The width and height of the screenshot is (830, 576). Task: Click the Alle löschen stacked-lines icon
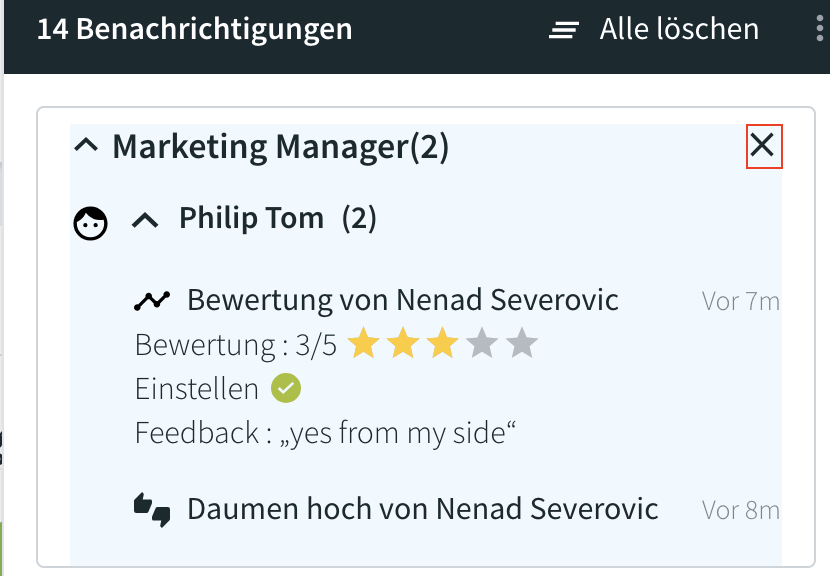tap(564, 30)
